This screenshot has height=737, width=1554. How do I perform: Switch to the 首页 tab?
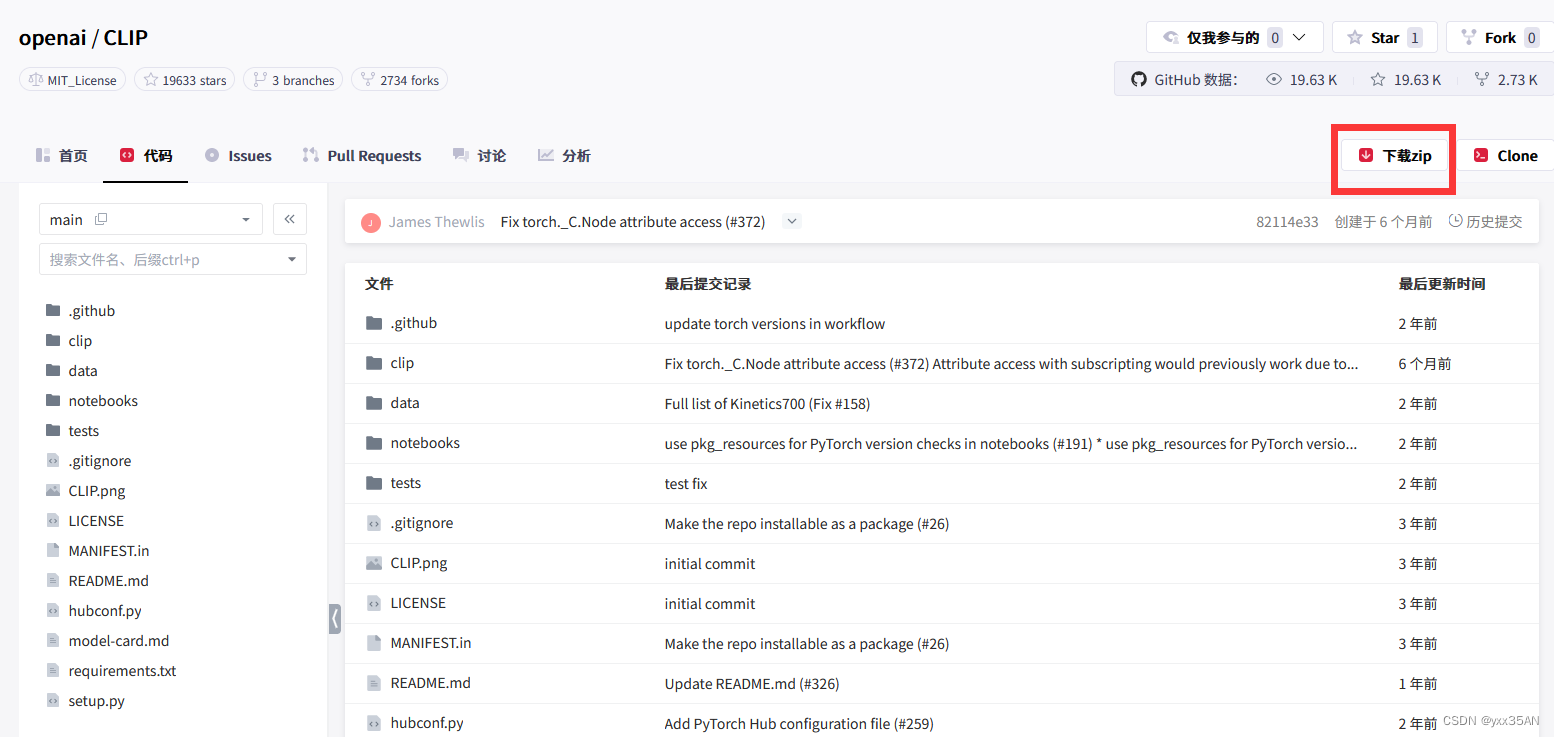pos(61,155)
